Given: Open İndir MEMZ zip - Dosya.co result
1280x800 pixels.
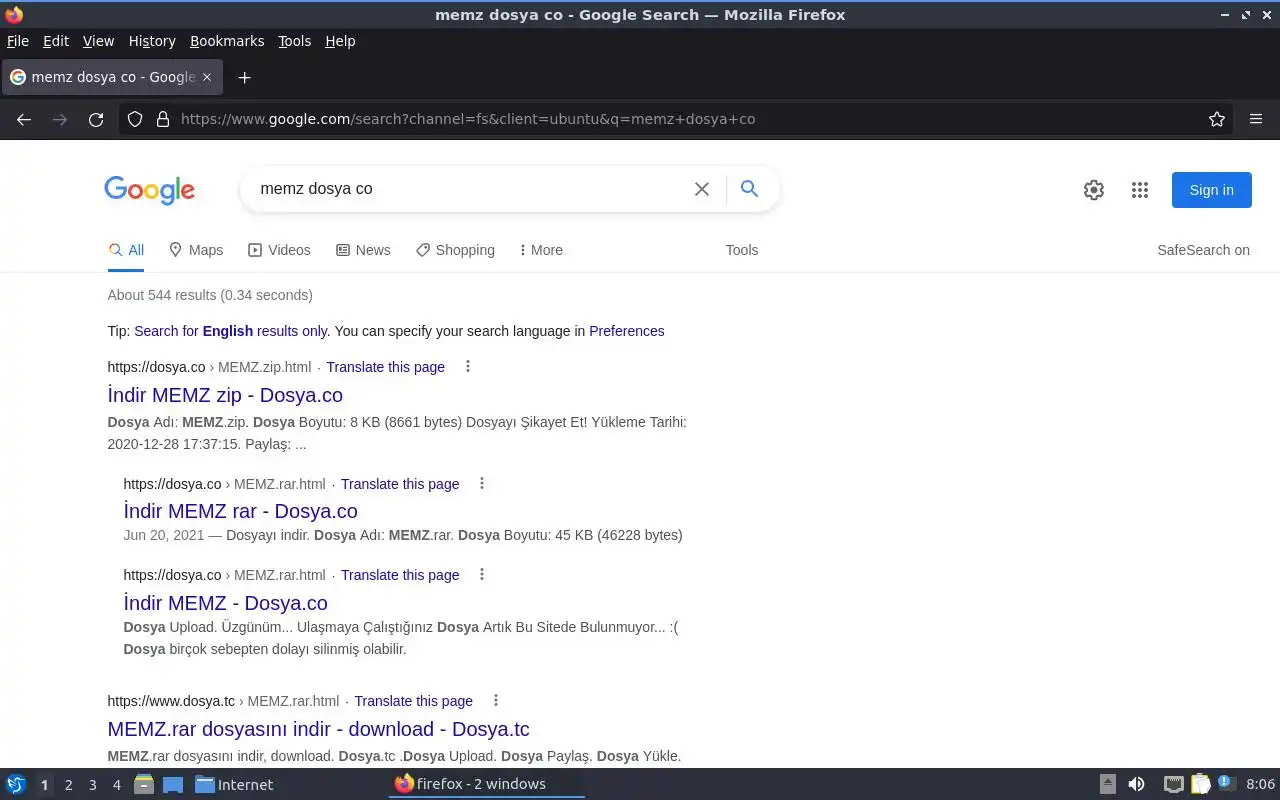Looking at the screenshot, I should coord(225,395).
